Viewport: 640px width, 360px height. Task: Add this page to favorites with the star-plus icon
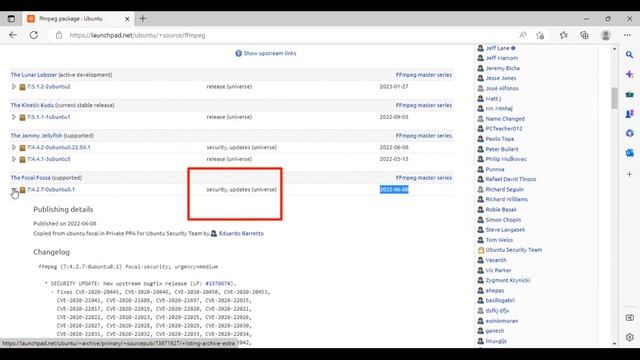click(x=540, y=35)
